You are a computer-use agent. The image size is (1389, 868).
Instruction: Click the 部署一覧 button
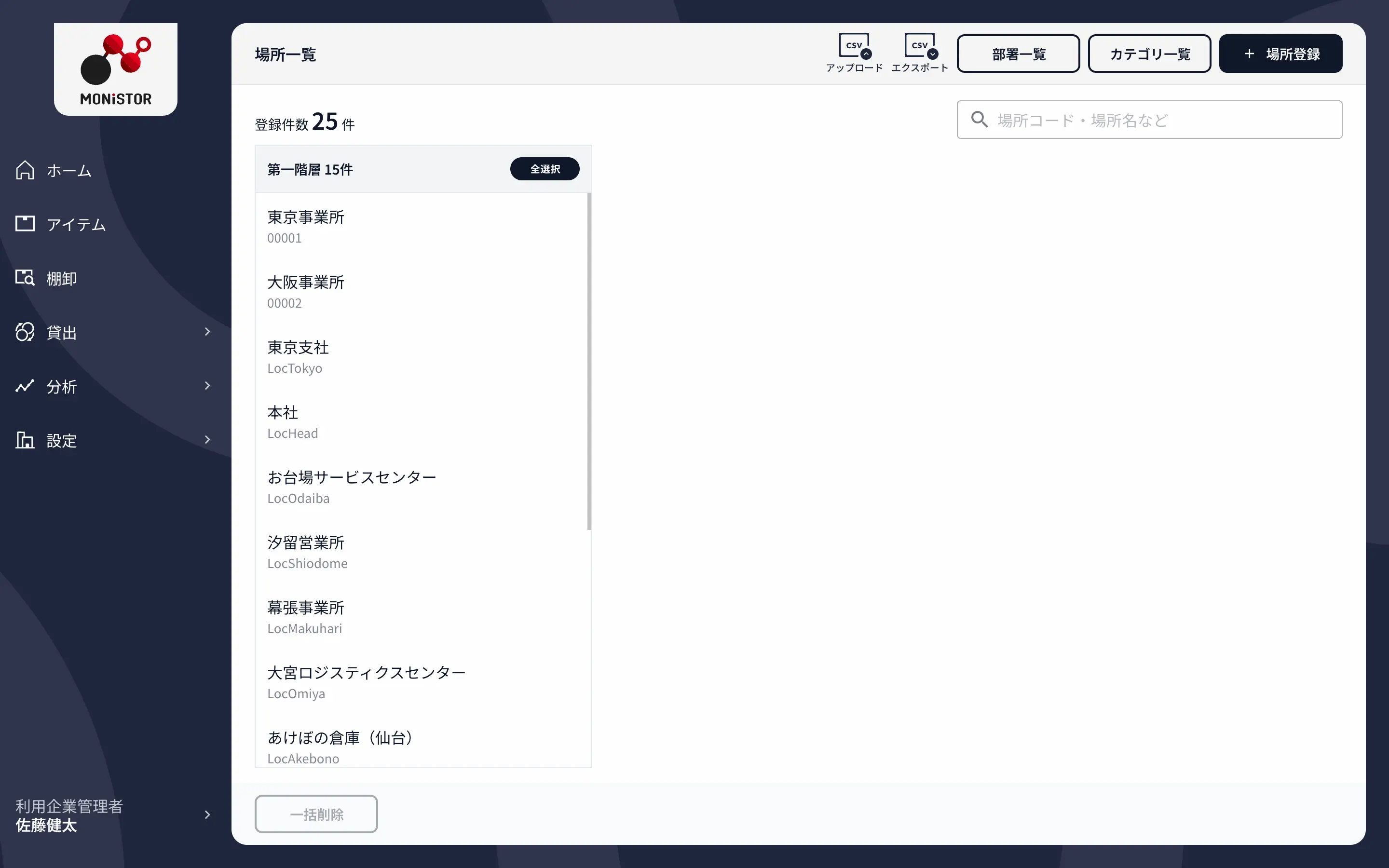1018,54
